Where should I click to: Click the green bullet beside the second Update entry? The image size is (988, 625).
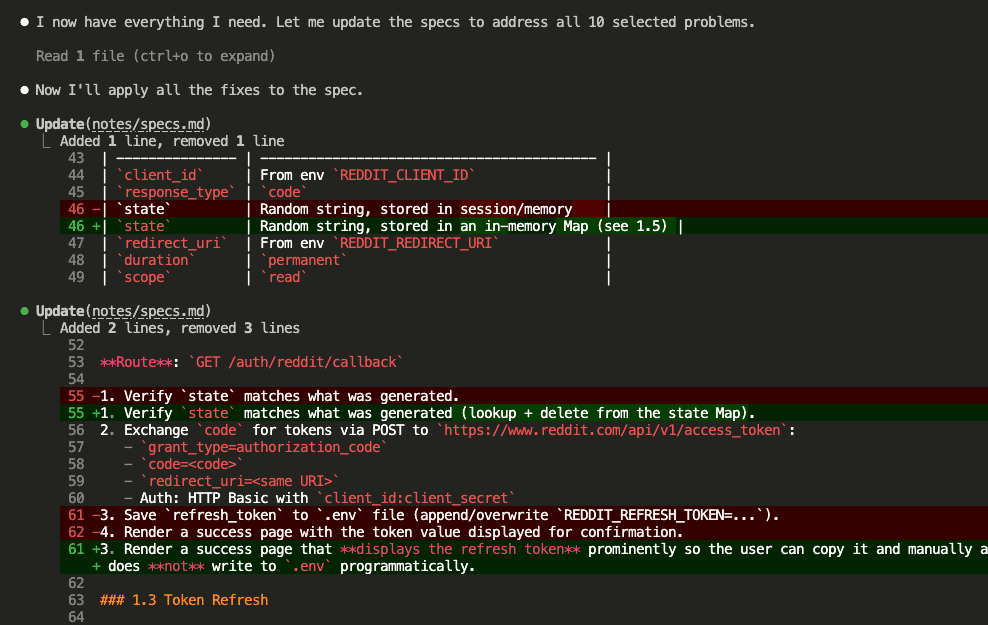click(23, 311)
